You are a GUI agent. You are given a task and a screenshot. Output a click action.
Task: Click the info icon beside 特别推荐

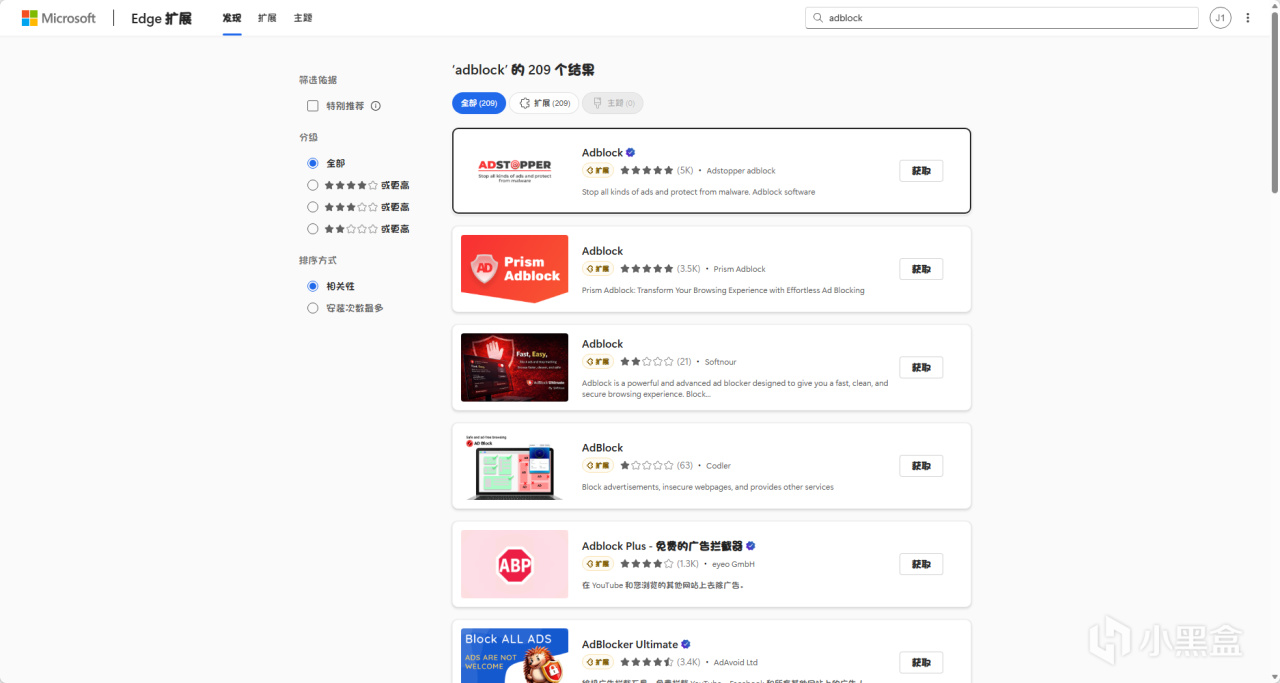pos(376,106)
